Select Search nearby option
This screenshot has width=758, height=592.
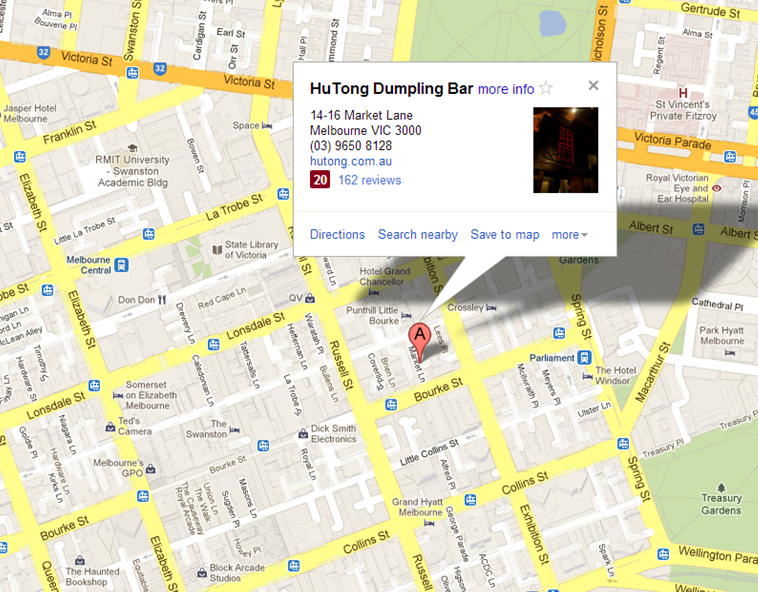tap(418, 234)
